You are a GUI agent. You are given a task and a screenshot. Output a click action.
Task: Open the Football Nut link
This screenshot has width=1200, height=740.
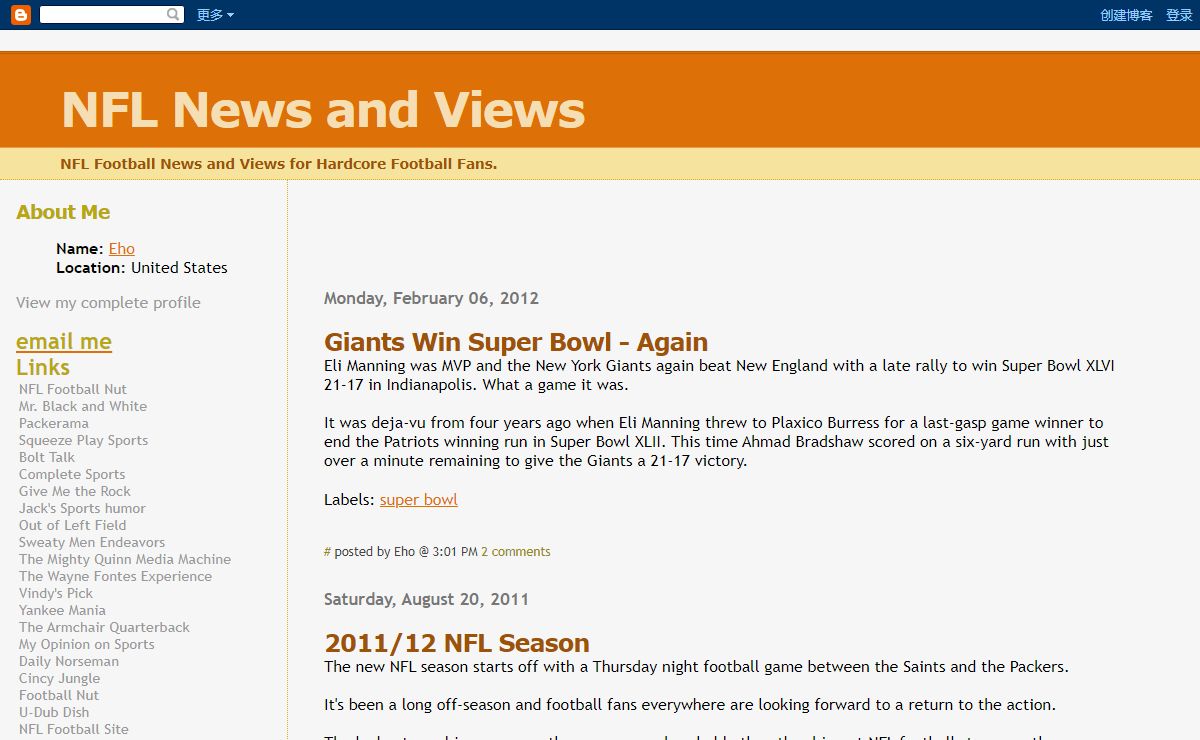pos(59,695)
